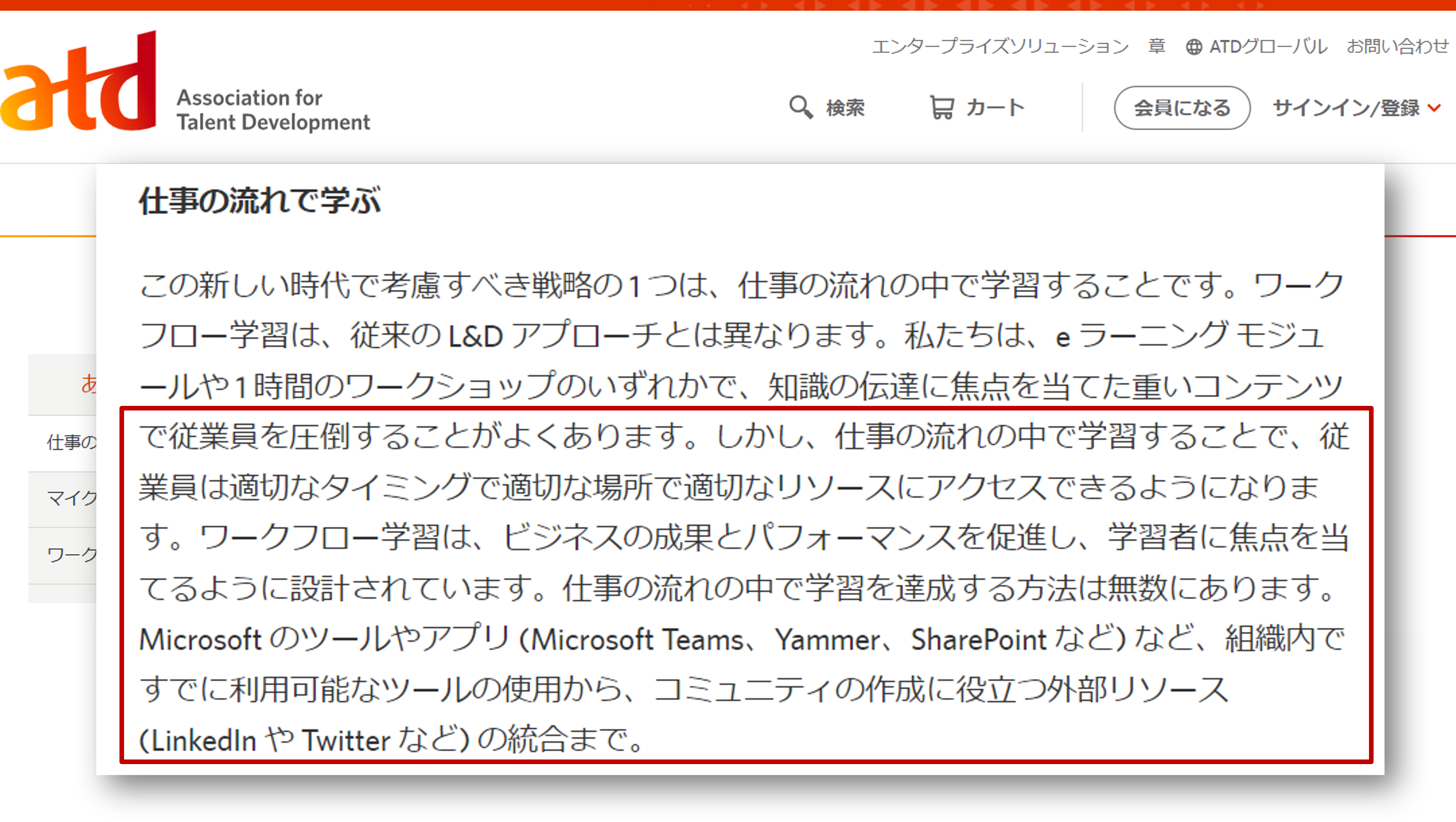
Task: Open the ATDグローバル link
Action: coord(1268,46)
